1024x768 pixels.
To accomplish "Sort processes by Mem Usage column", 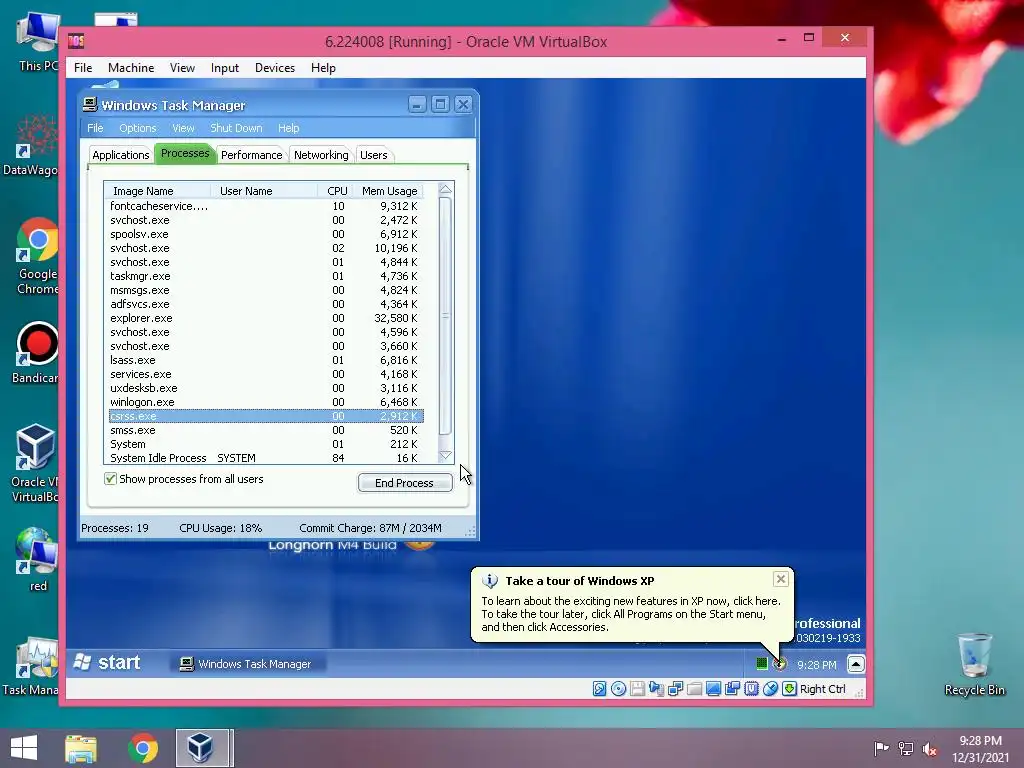I will point(390,191).
